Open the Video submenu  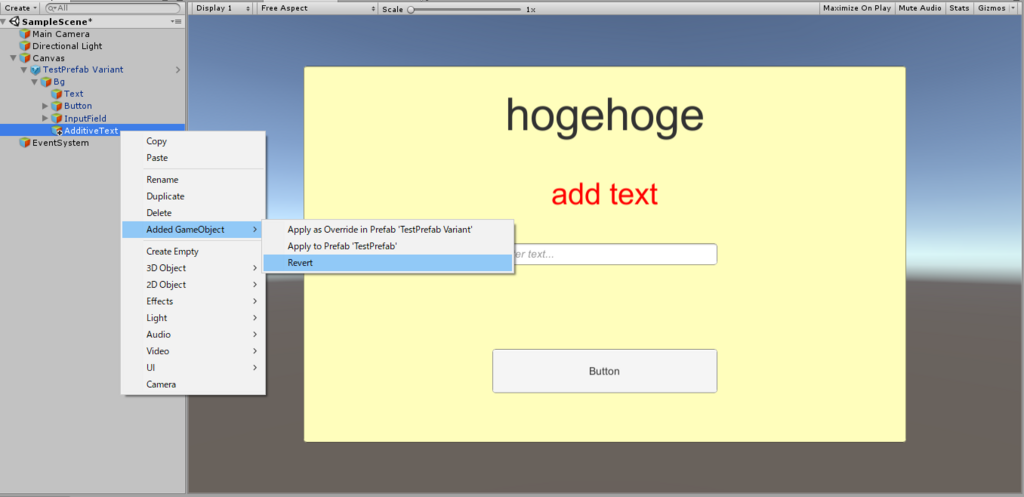click(x=193, y=351)
